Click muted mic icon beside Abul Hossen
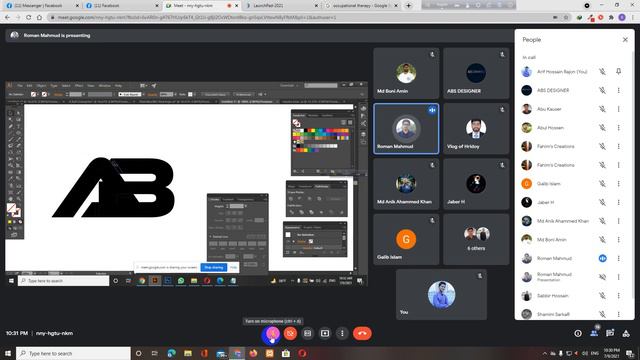Screen dimensions: 640x360 tap(602, 128)
